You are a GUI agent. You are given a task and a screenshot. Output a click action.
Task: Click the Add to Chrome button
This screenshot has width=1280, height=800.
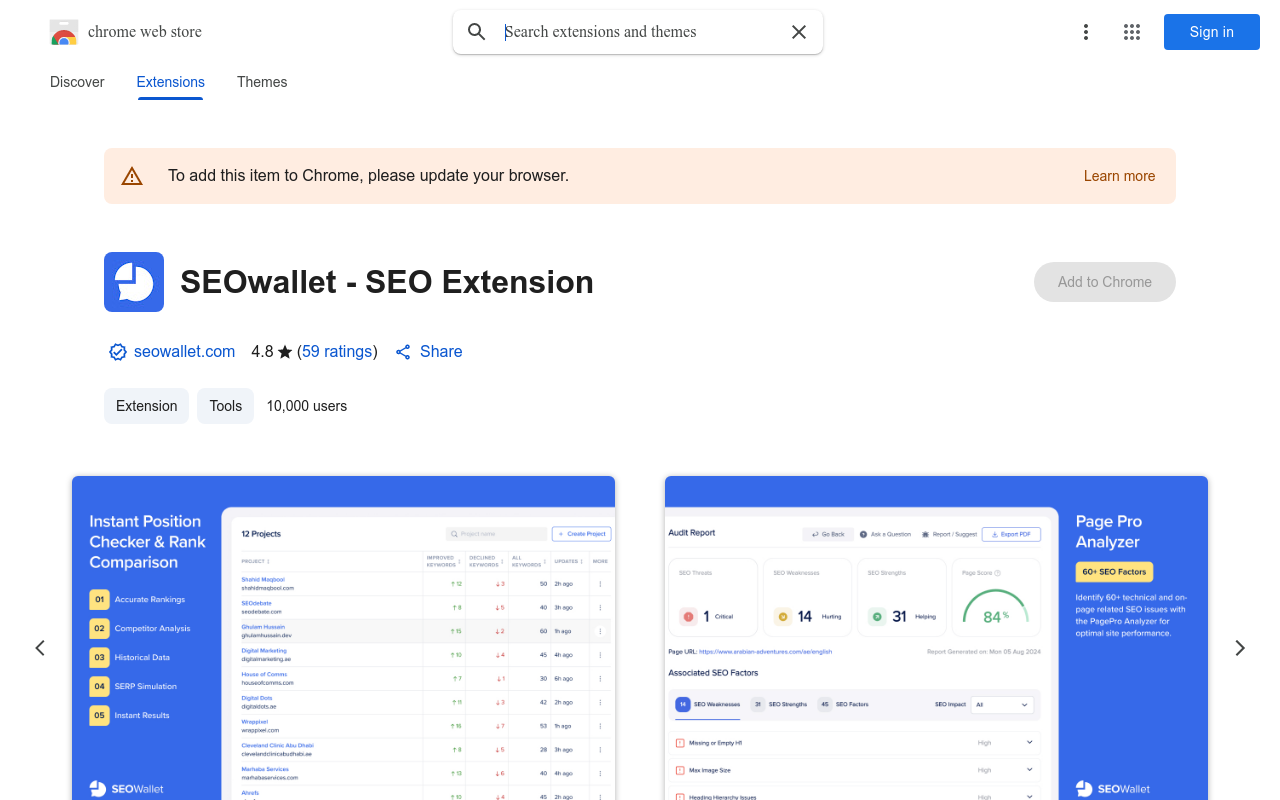(x=1105, y=282)
